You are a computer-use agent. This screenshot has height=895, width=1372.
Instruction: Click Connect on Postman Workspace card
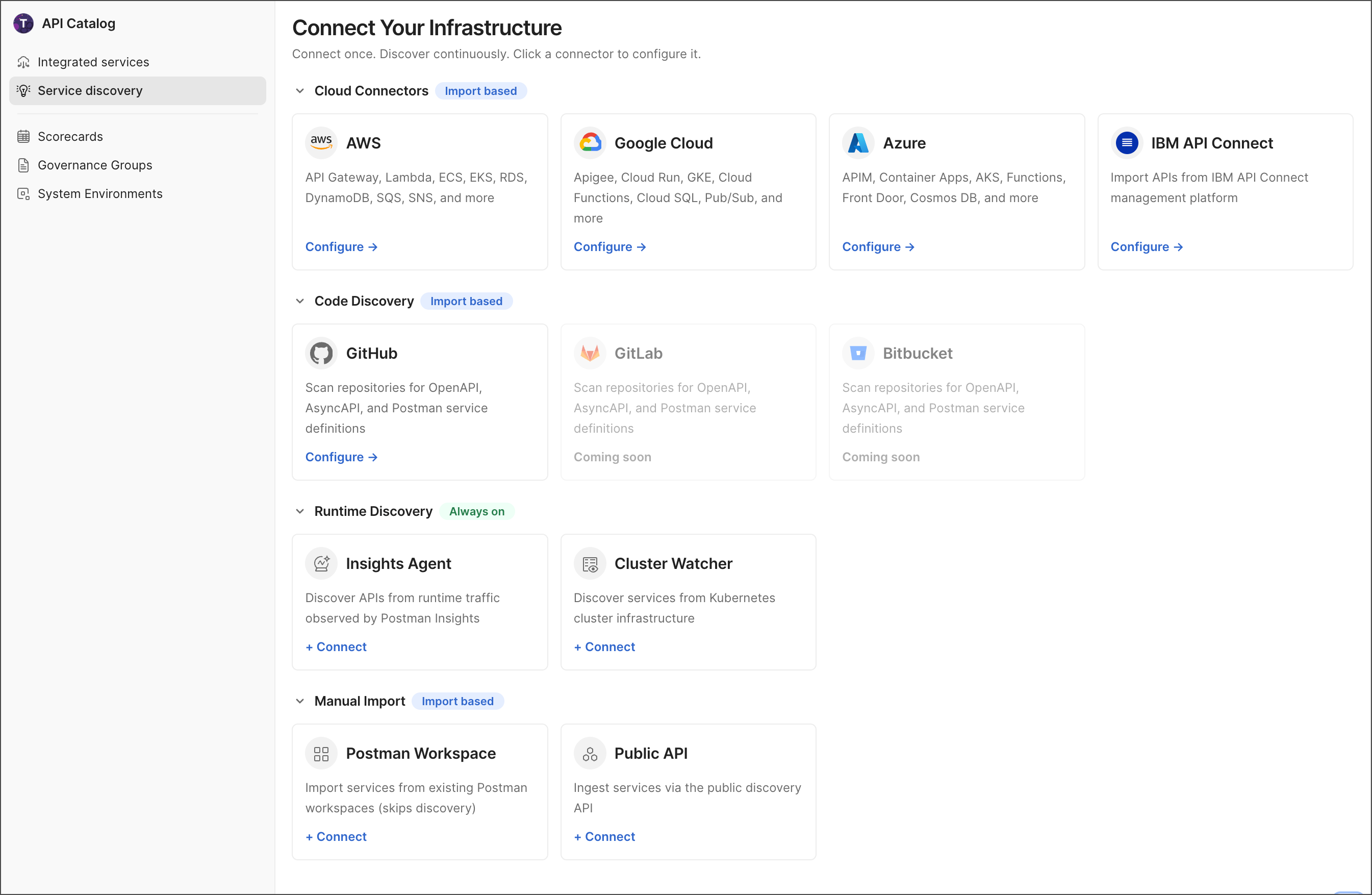336,837
